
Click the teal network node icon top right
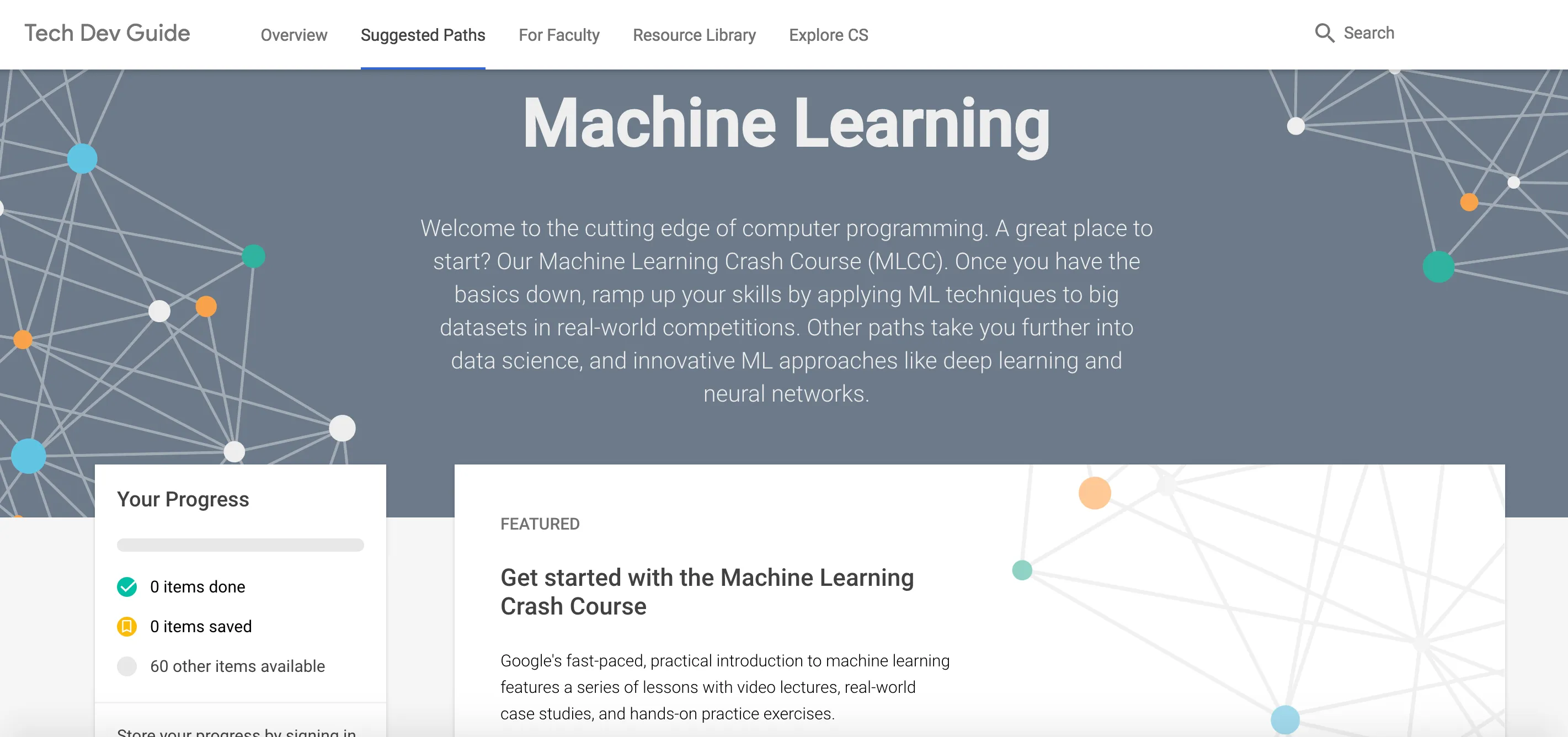1440,265
